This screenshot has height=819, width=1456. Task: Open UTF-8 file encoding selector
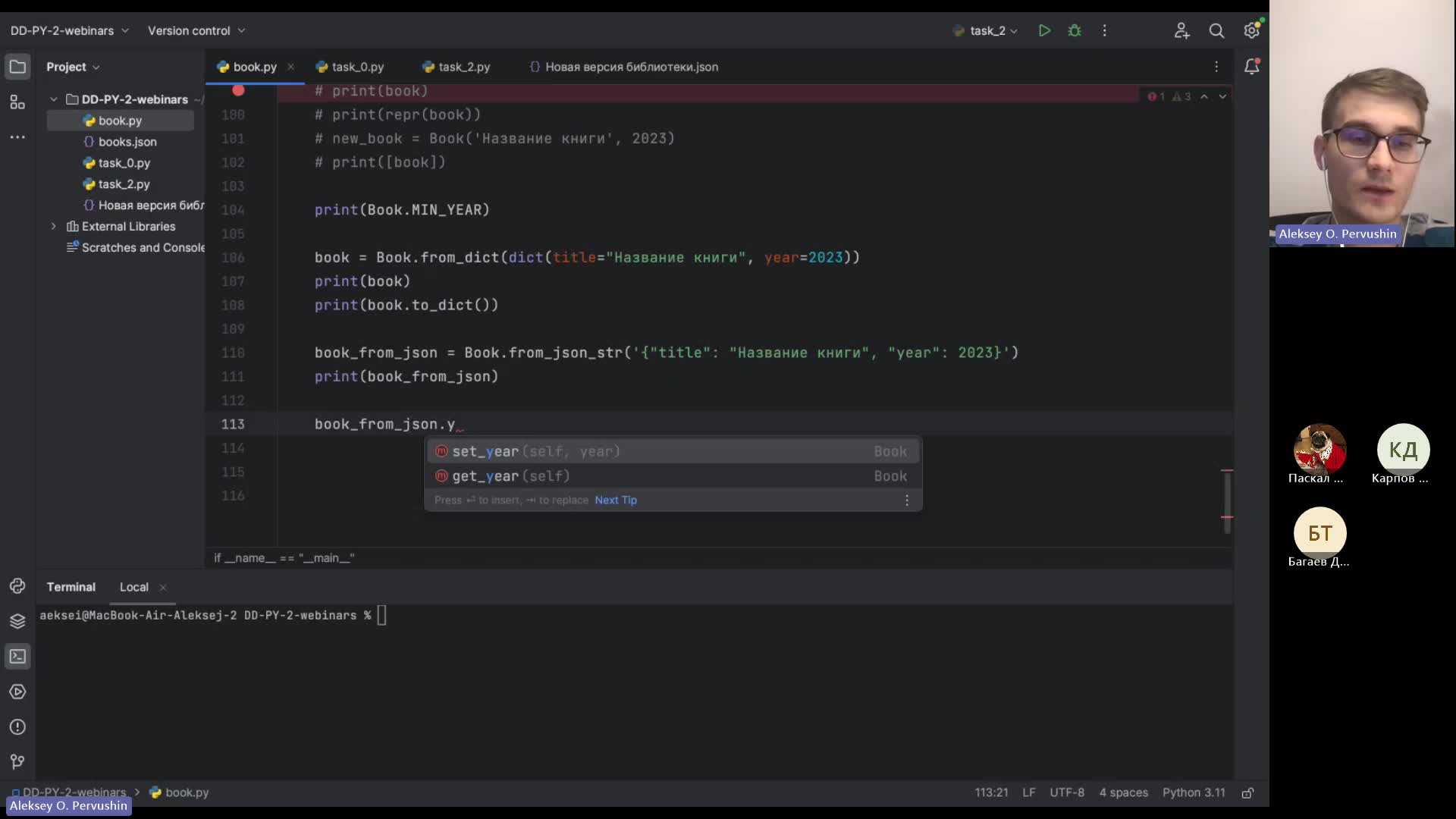point(1067,792)
